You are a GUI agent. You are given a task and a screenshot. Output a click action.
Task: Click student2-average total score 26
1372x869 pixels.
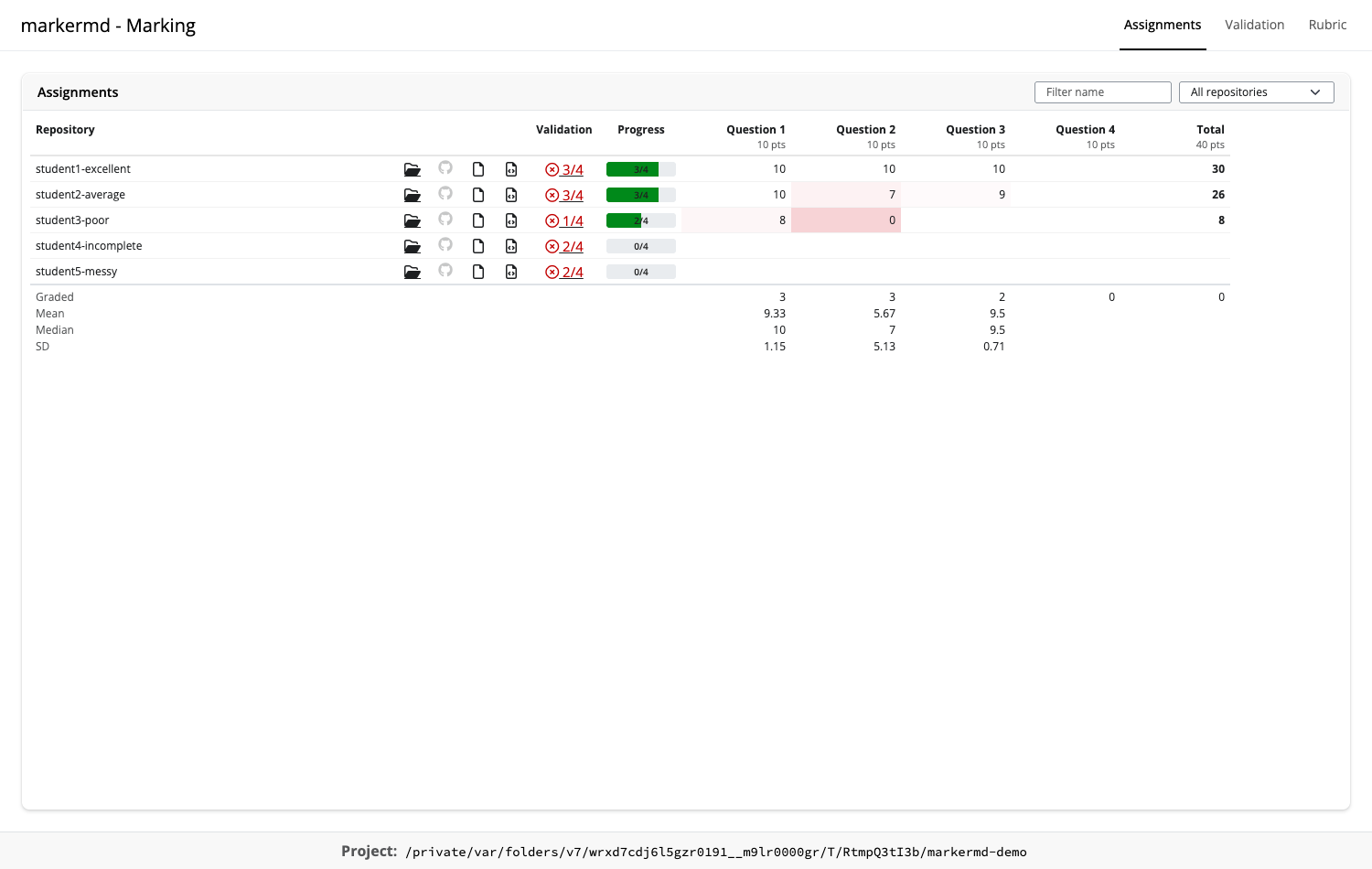[x=1218, y=195]
